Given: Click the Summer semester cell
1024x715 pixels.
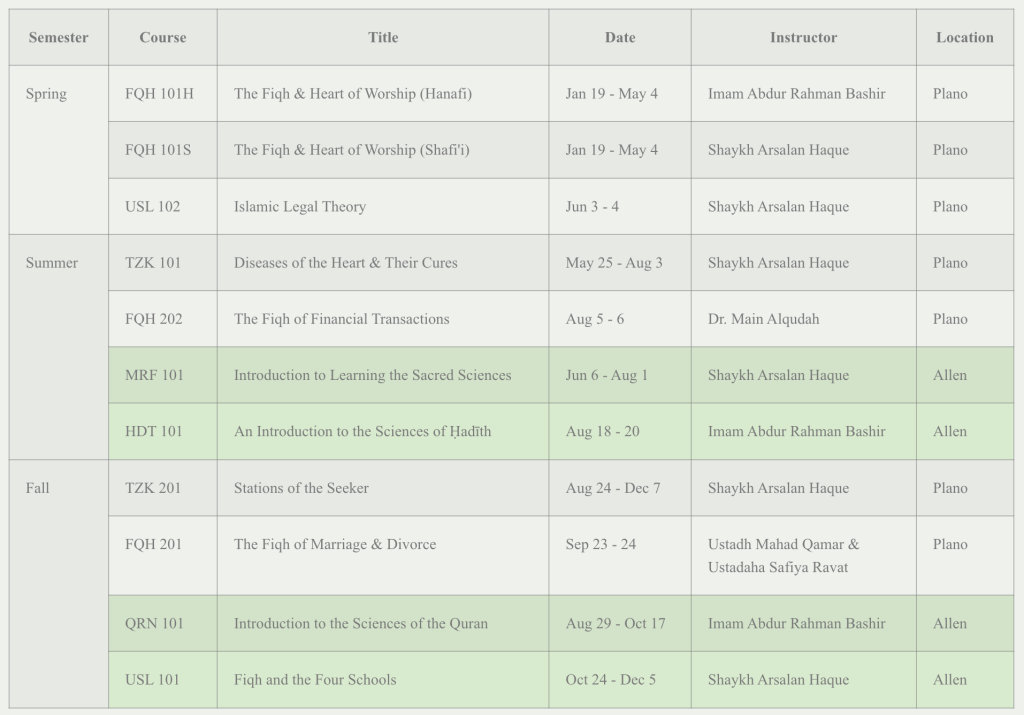Looking at the screenshot, I should [52, 263].
